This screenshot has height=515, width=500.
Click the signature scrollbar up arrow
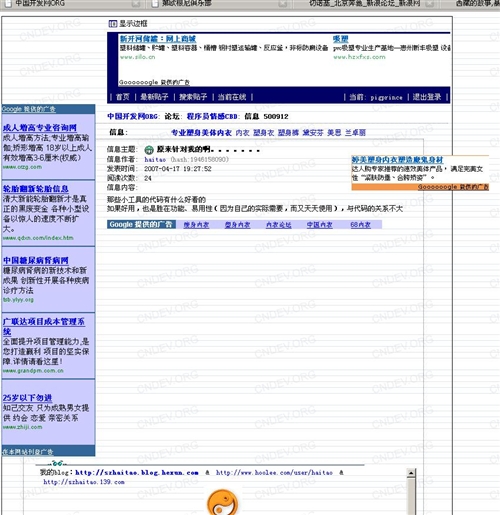411,473
